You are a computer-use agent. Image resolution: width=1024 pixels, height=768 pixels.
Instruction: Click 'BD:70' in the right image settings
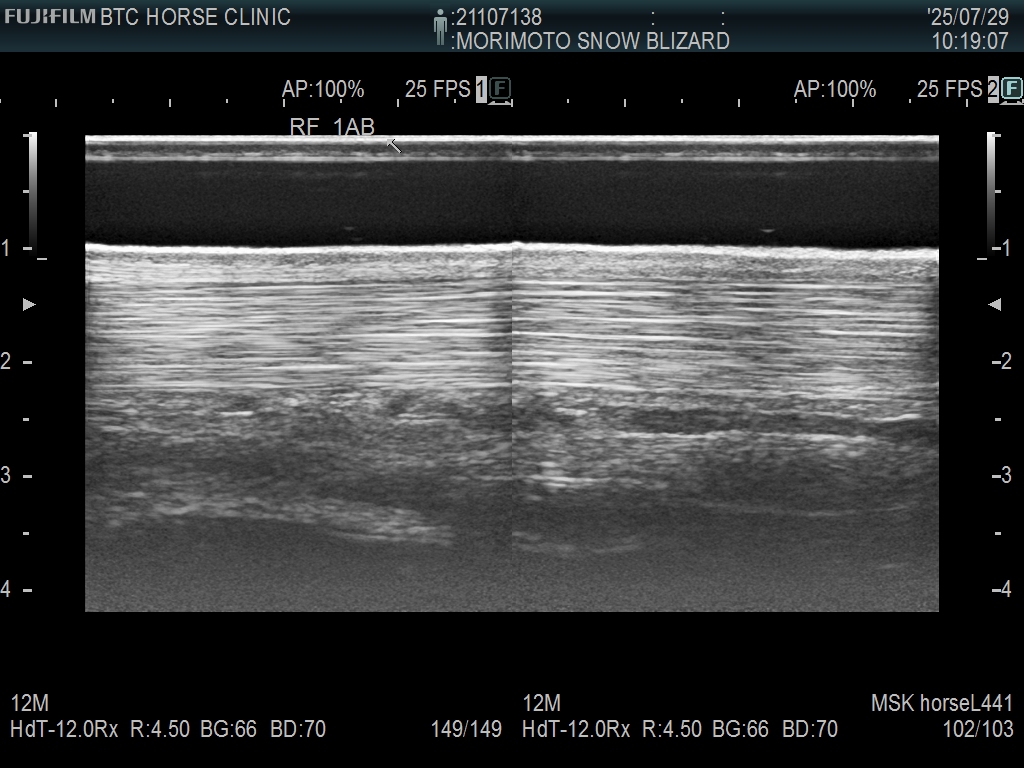[x=810, y=729]
